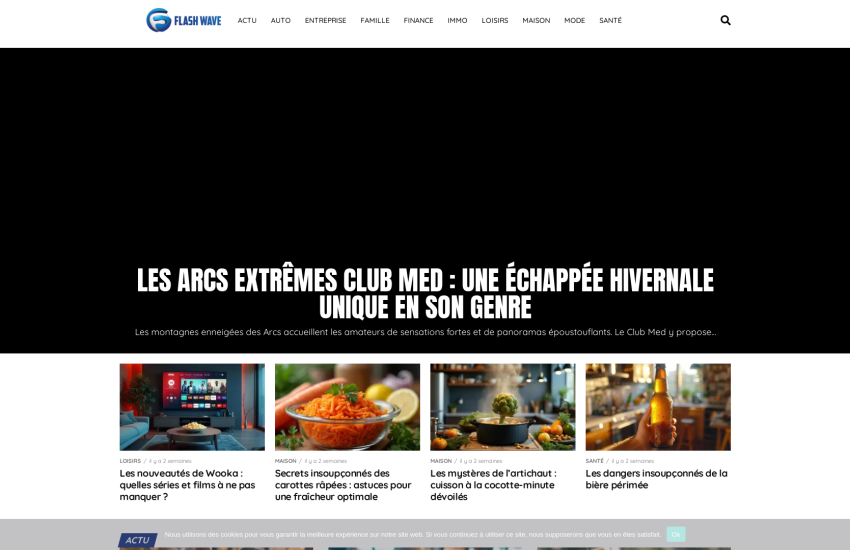Open the search magnifier icon
Image resolution: width=850 pixels, height=550 pixels.
coord(725,21)
